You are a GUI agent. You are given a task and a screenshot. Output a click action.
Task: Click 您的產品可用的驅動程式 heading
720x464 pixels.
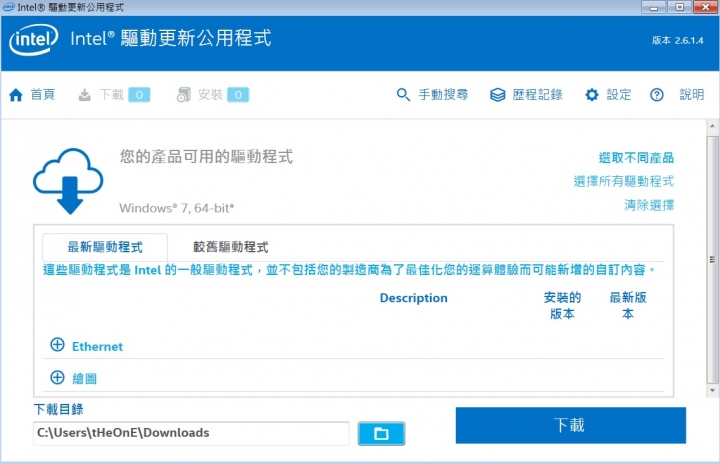pos(206,157)
